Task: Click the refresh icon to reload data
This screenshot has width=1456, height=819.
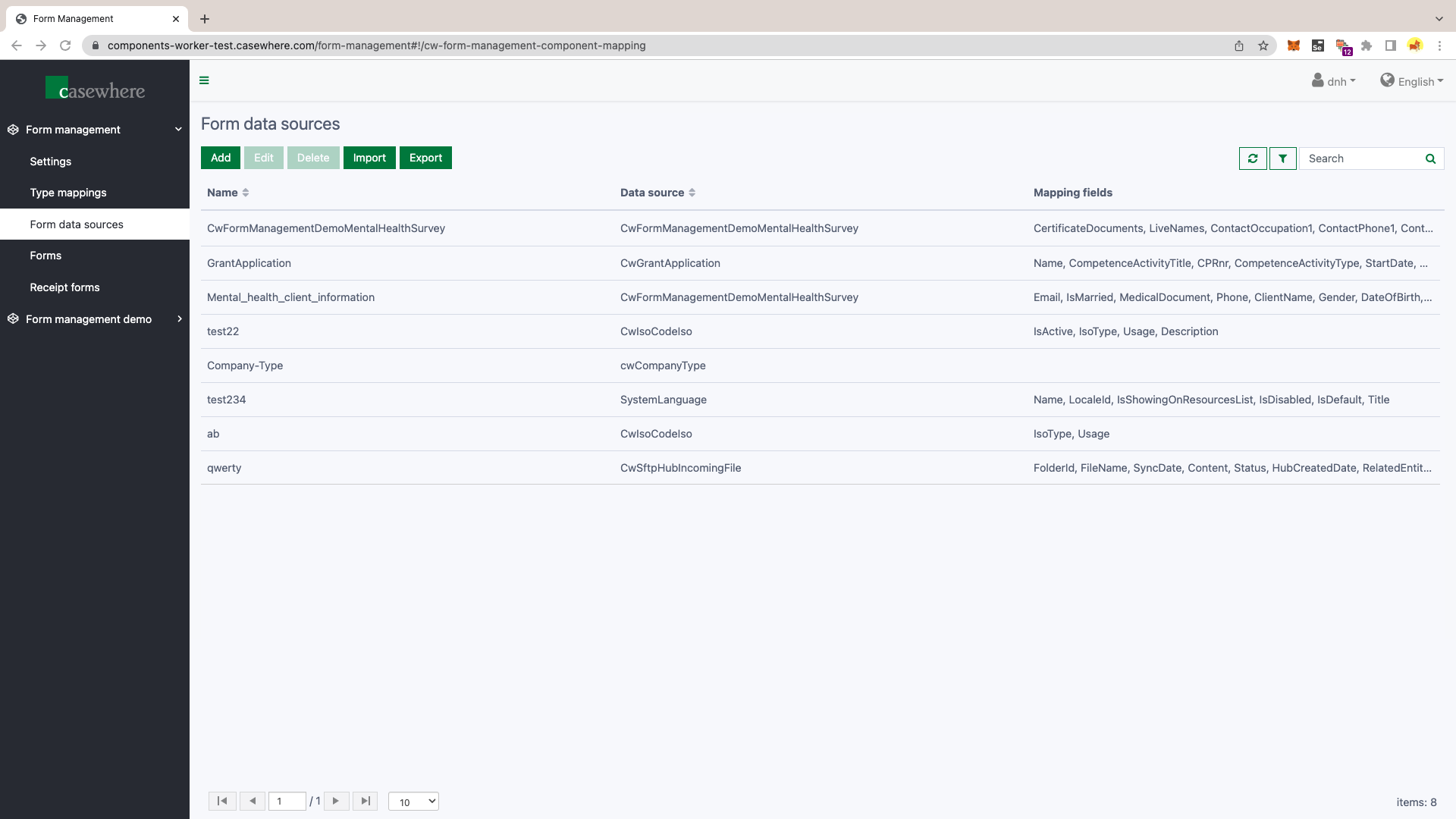Action: coord(1253,157)
